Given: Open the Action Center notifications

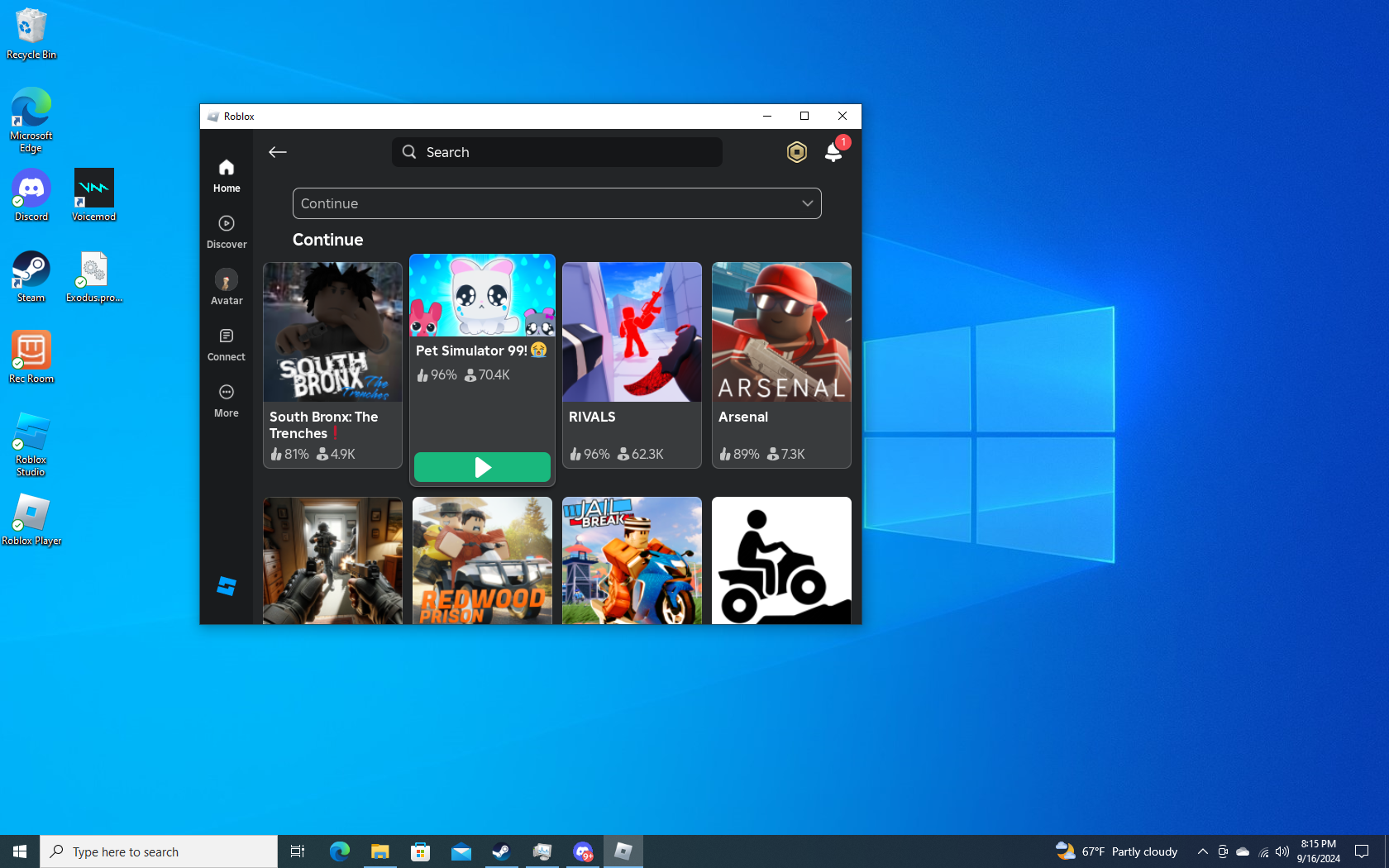Looking at the screenshot, I should coord(1362,851).
